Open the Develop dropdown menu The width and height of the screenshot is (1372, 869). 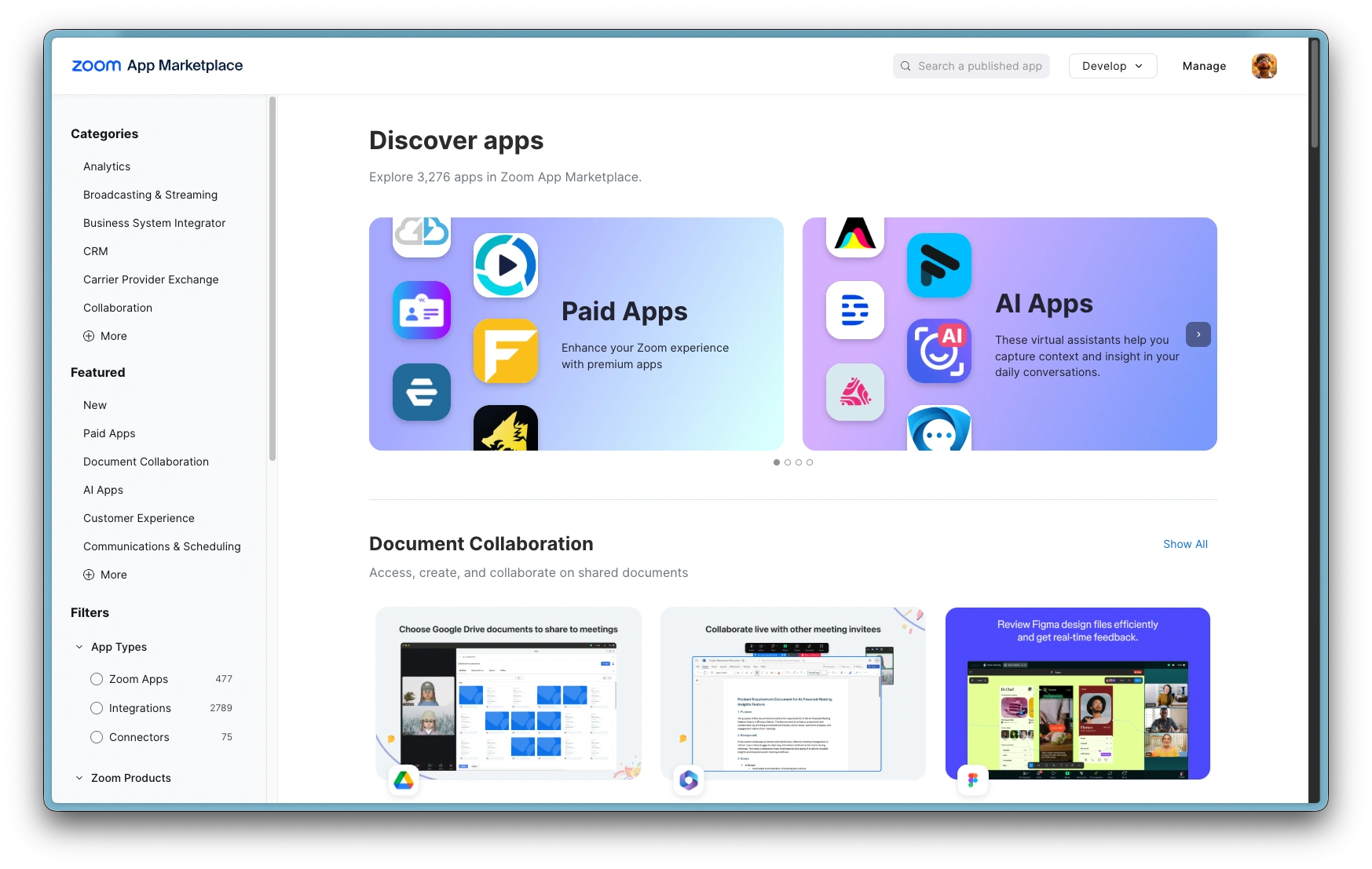pyautogui.click(x=1112, y=66)
